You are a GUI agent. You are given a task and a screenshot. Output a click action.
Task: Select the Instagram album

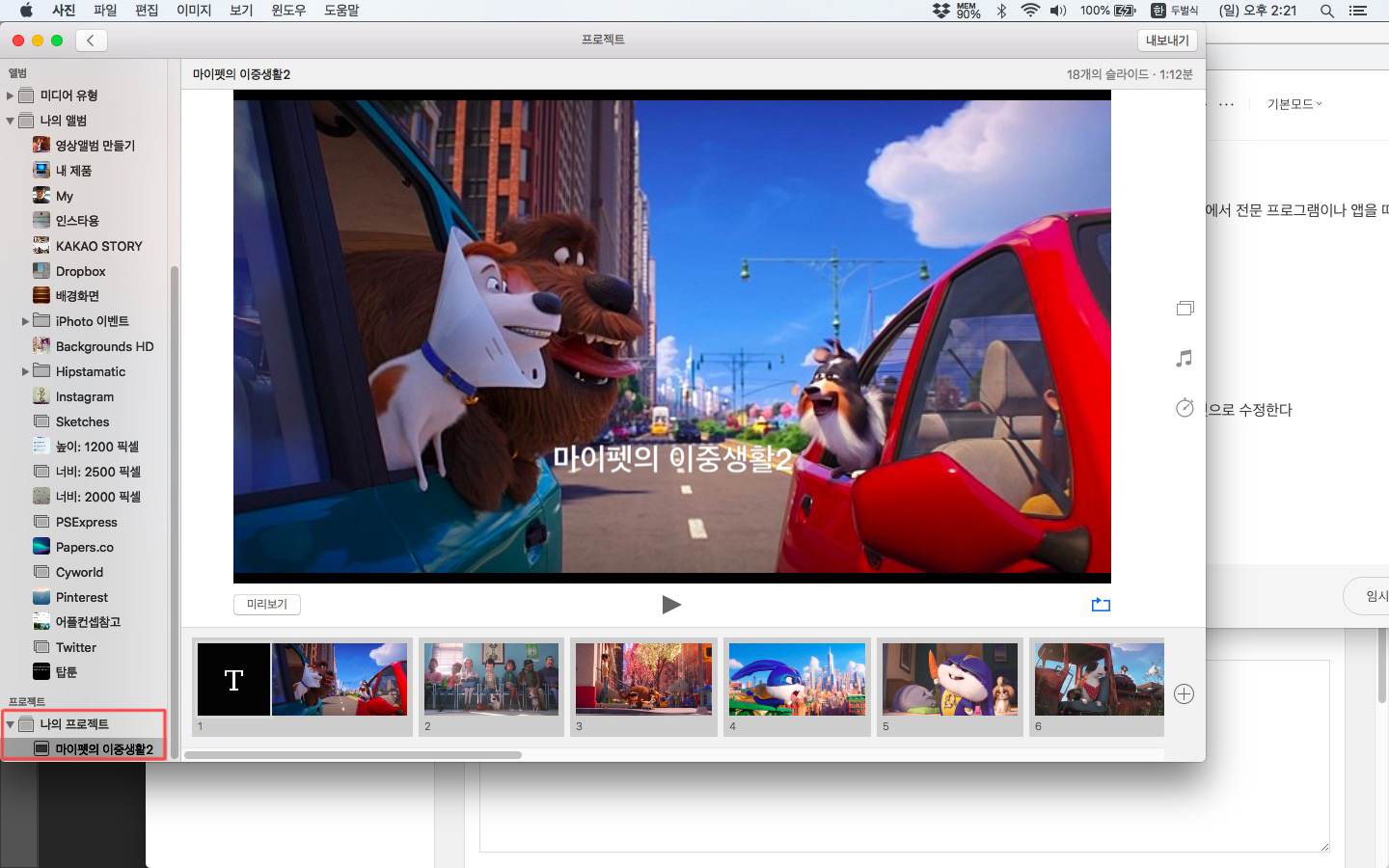pyautogui.click(x=85, y=396)
